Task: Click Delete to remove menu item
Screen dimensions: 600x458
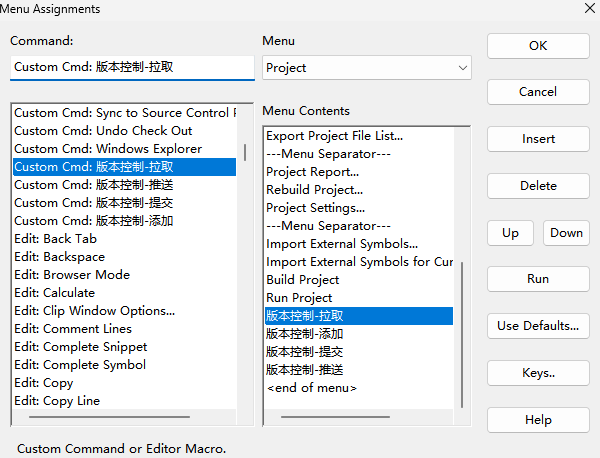Action: 538,186
